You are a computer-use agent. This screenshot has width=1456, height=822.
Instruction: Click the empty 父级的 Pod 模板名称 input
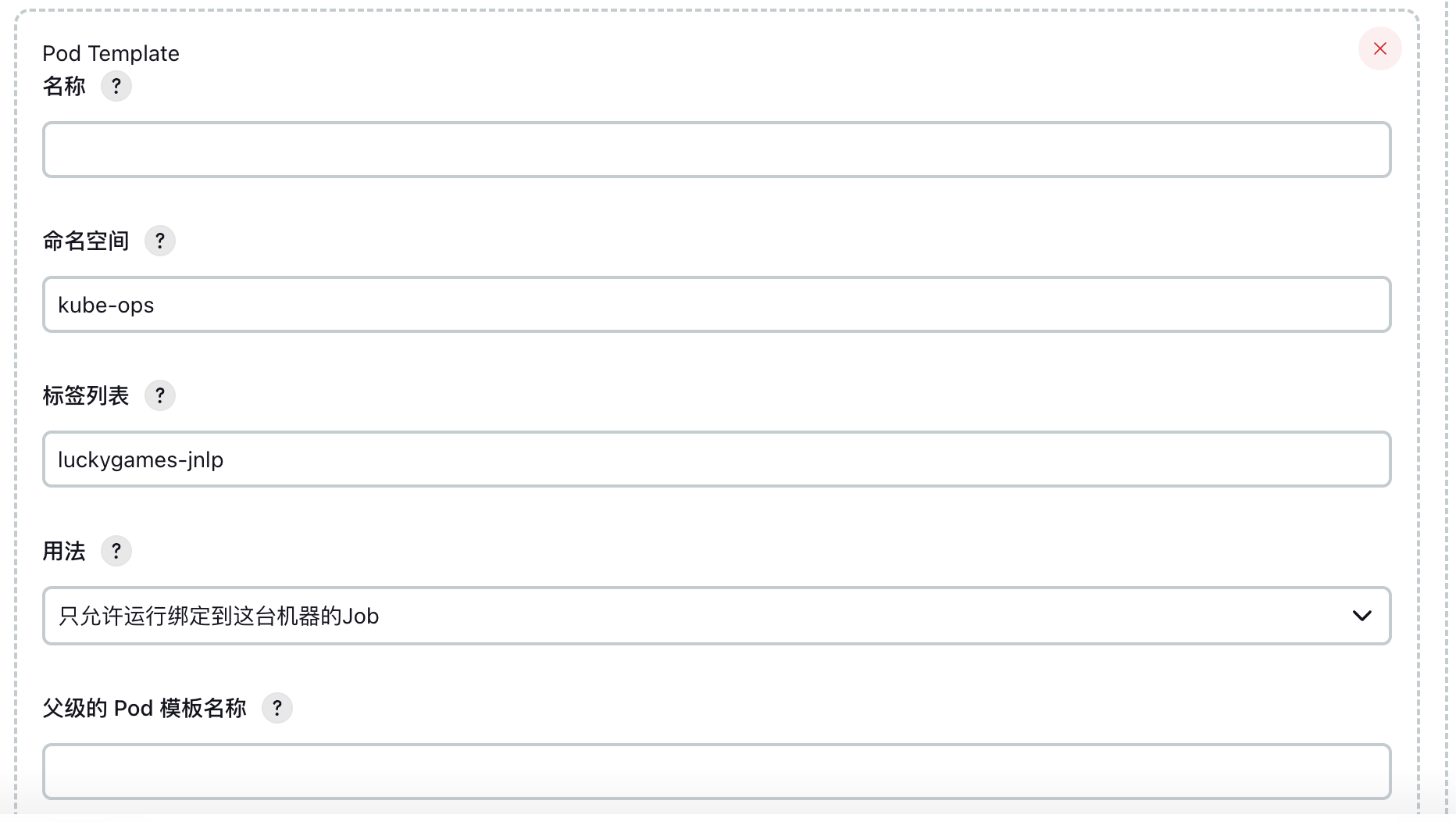[x=717, y=771]
